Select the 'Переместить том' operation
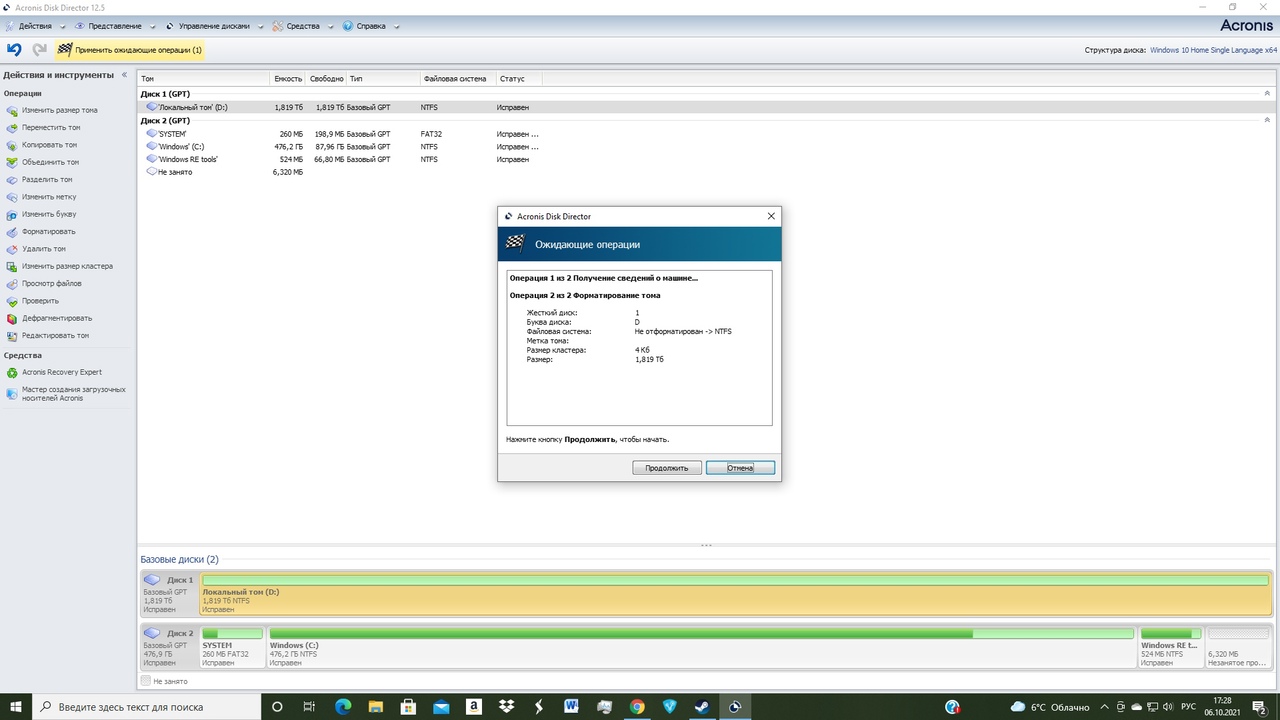This screenshot has width=1280, height=720. (x=51, y=128)
